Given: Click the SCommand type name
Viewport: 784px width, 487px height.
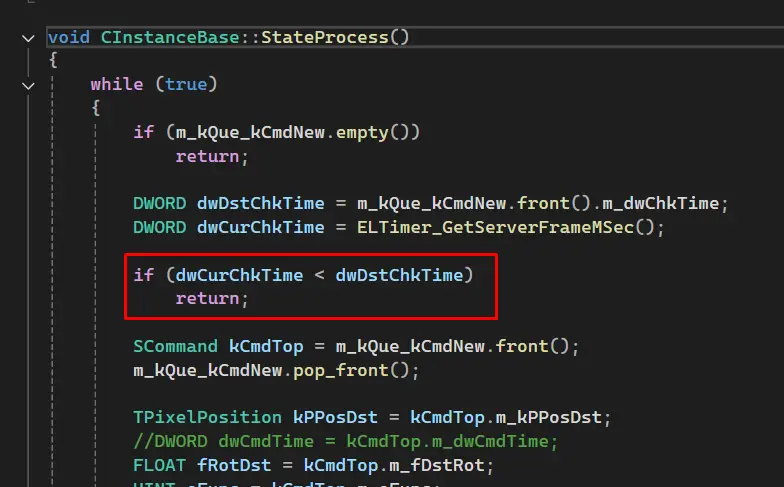Looking at the screenshot, I should 175,346.
